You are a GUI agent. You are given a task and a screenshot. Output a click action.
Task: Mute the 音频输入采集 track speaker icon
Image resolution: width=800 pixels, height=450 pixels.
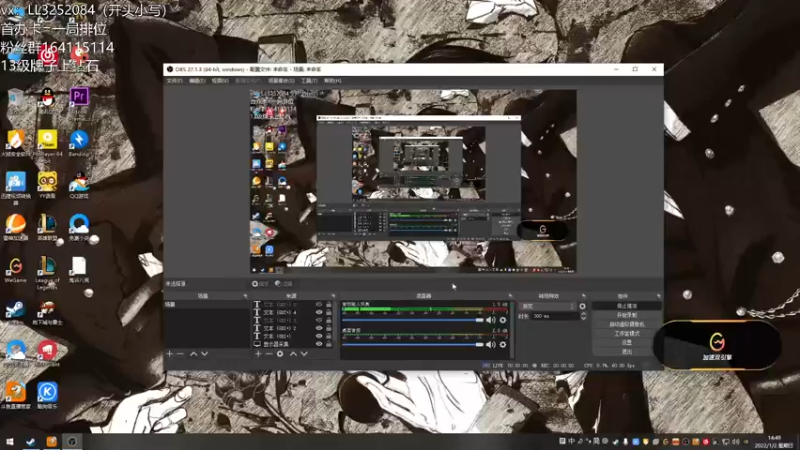tap(490, 320)
